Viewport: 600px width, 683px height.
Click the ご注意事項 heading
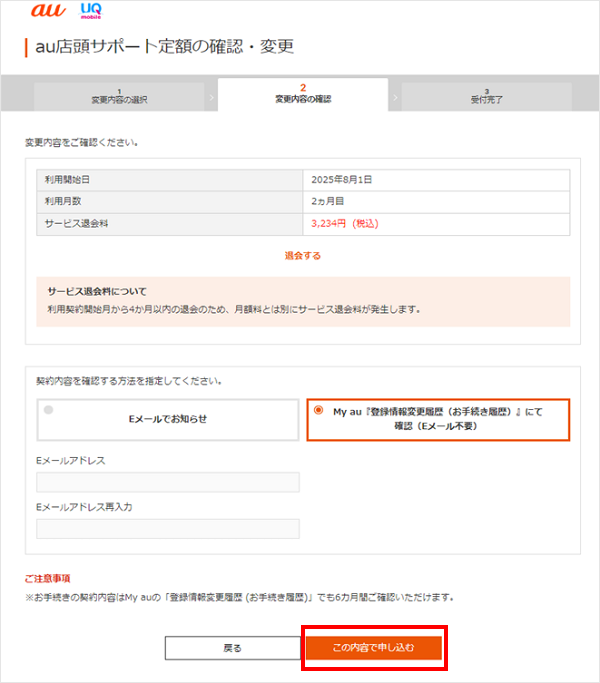pyautogui.click(x=47, y=578)
